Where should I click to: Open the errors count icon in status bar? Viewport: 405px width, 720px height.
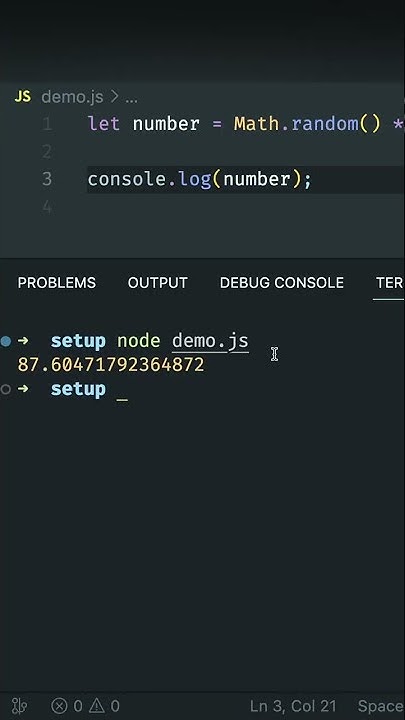tap(59, 705)
